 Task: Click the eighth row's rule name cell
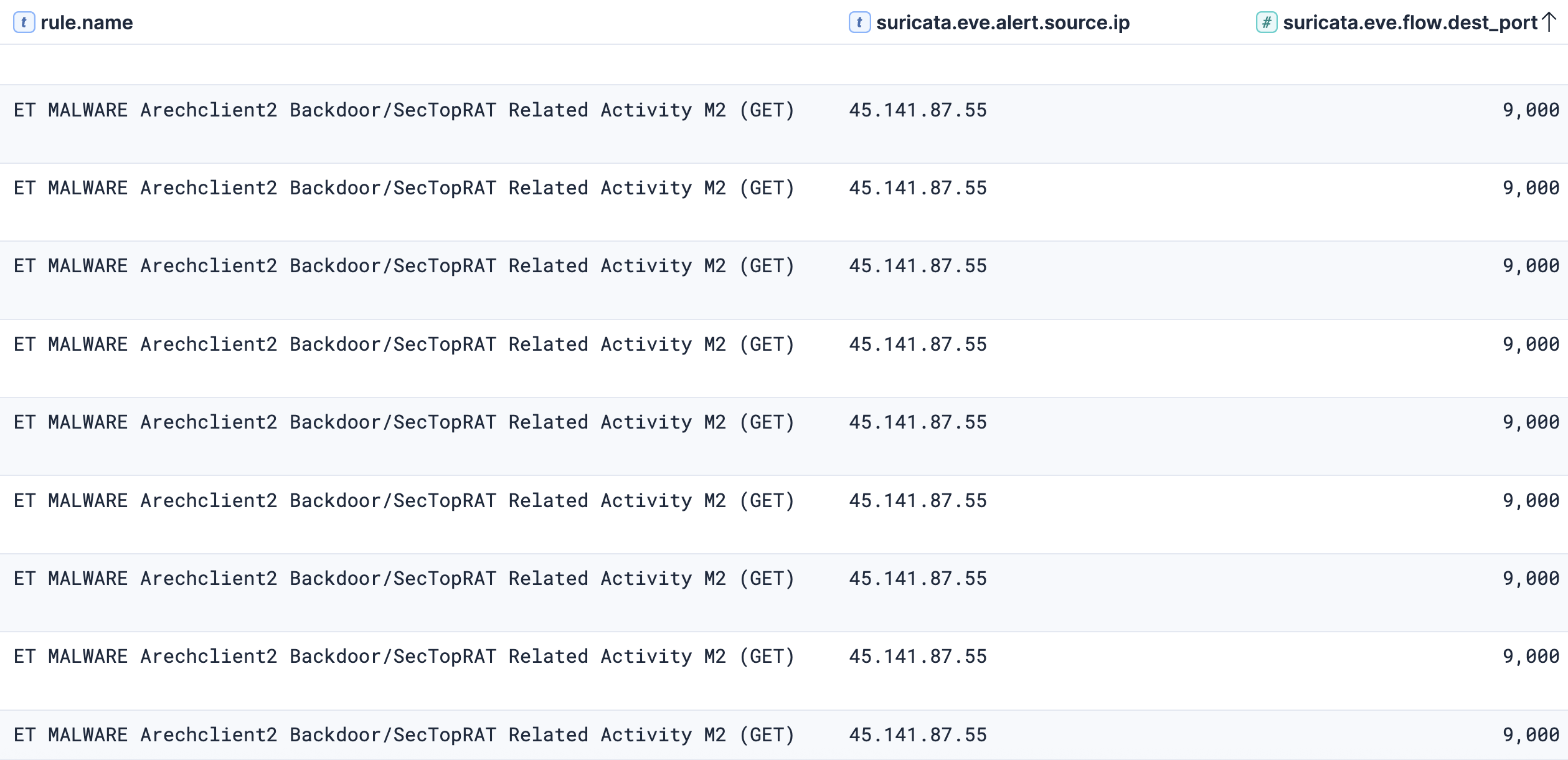coord(404,657)
